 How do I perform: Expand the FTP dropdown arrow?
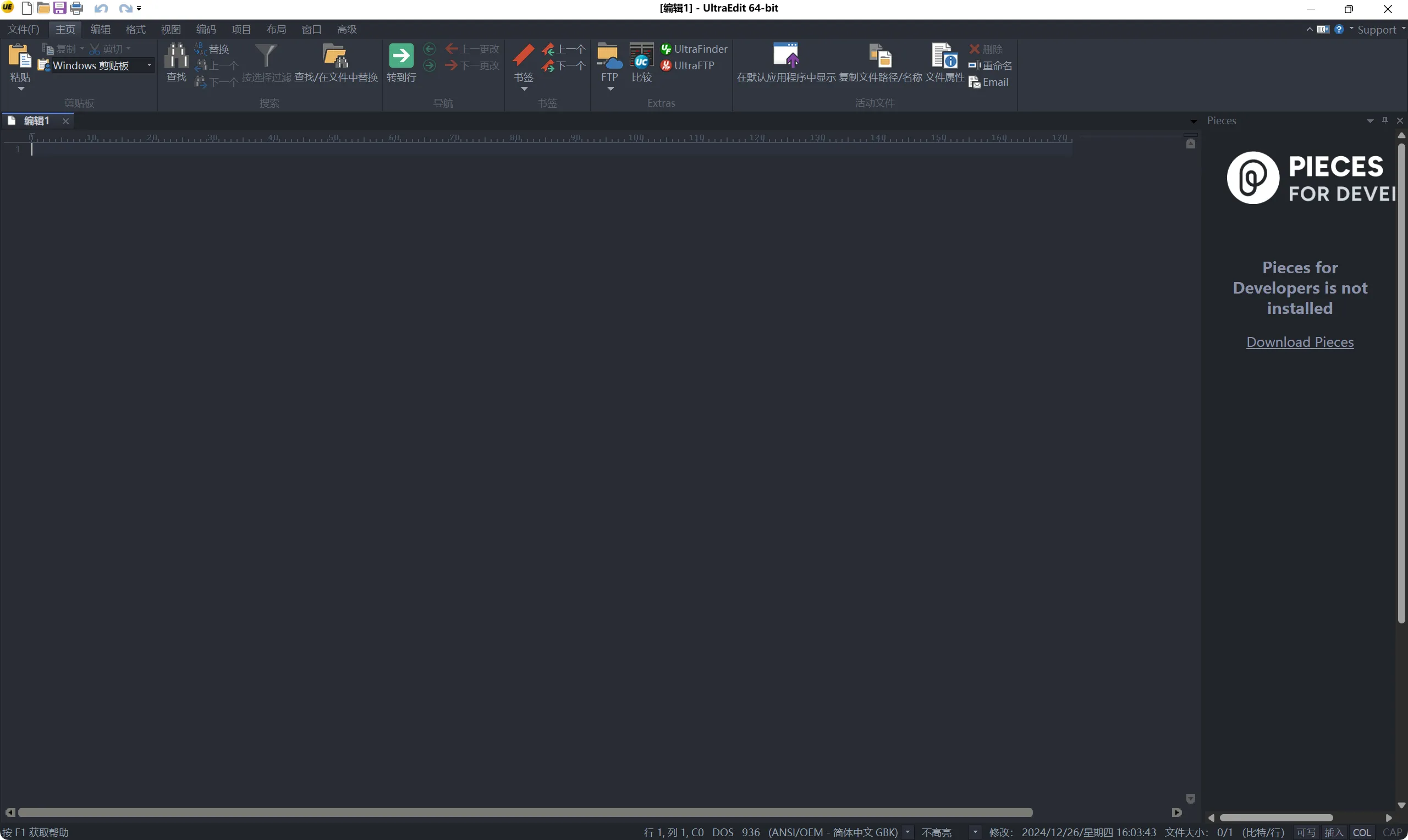[610, 89]
